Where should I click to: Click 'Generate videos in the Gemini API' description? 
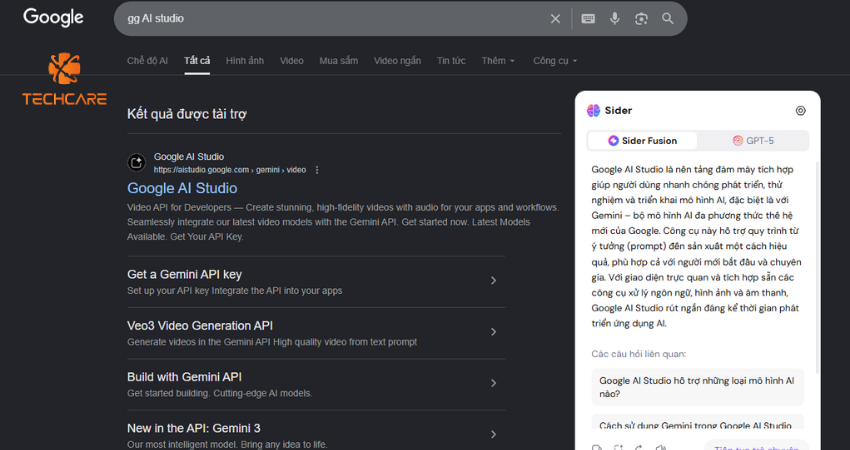pos(272,342)
